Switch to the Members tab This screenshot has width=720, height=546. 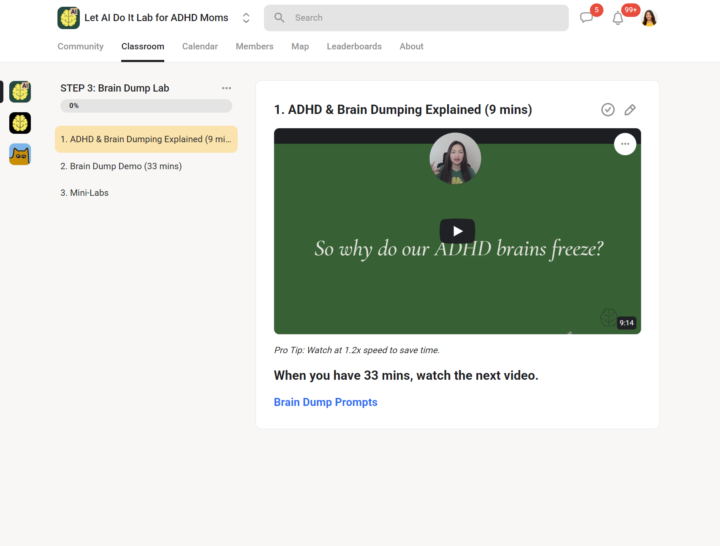pyautogui.click(x=254, y=46)
